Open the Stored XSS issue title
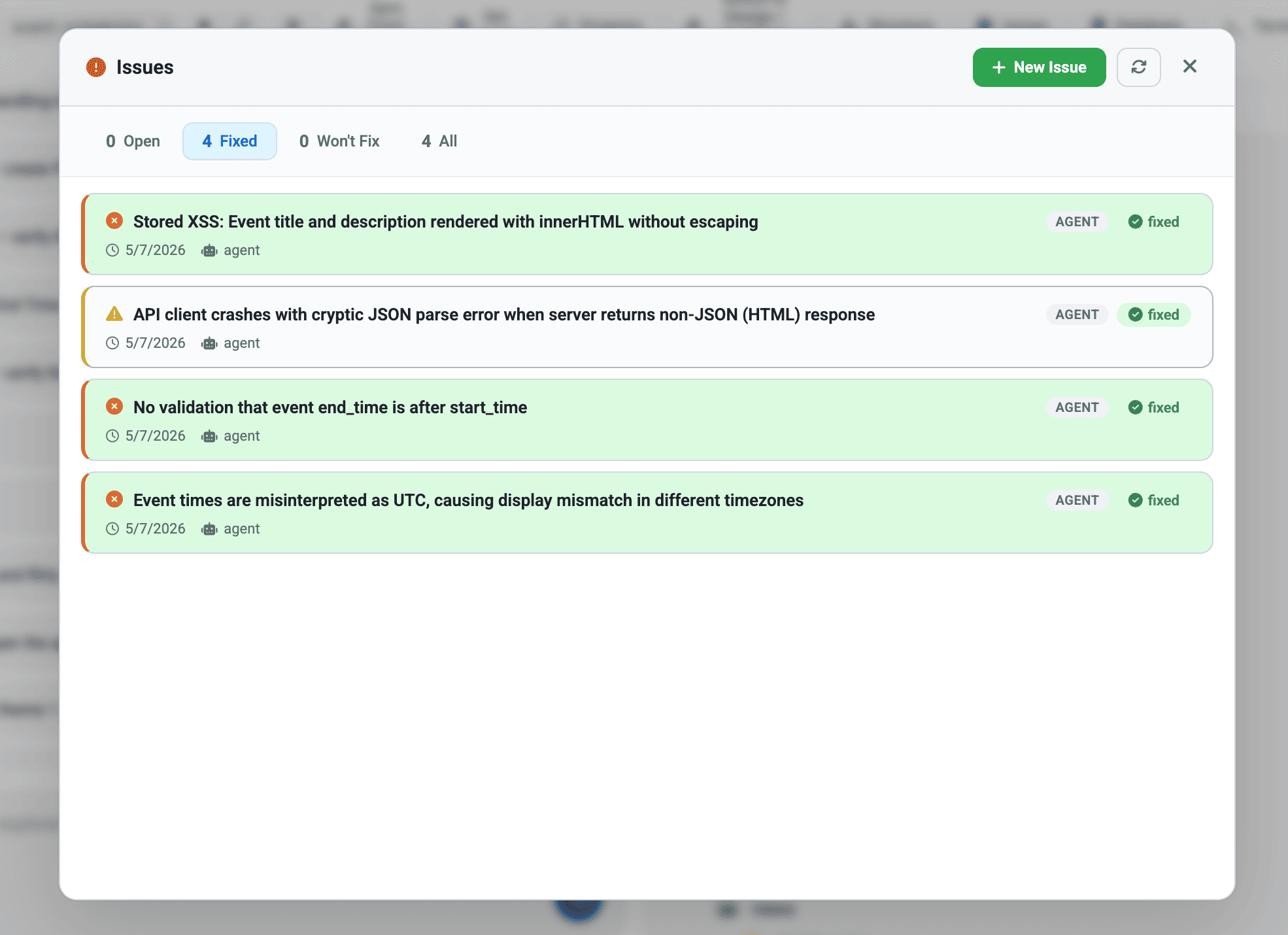The height and width of the screenshot is (935, 1288). (446, 222)
